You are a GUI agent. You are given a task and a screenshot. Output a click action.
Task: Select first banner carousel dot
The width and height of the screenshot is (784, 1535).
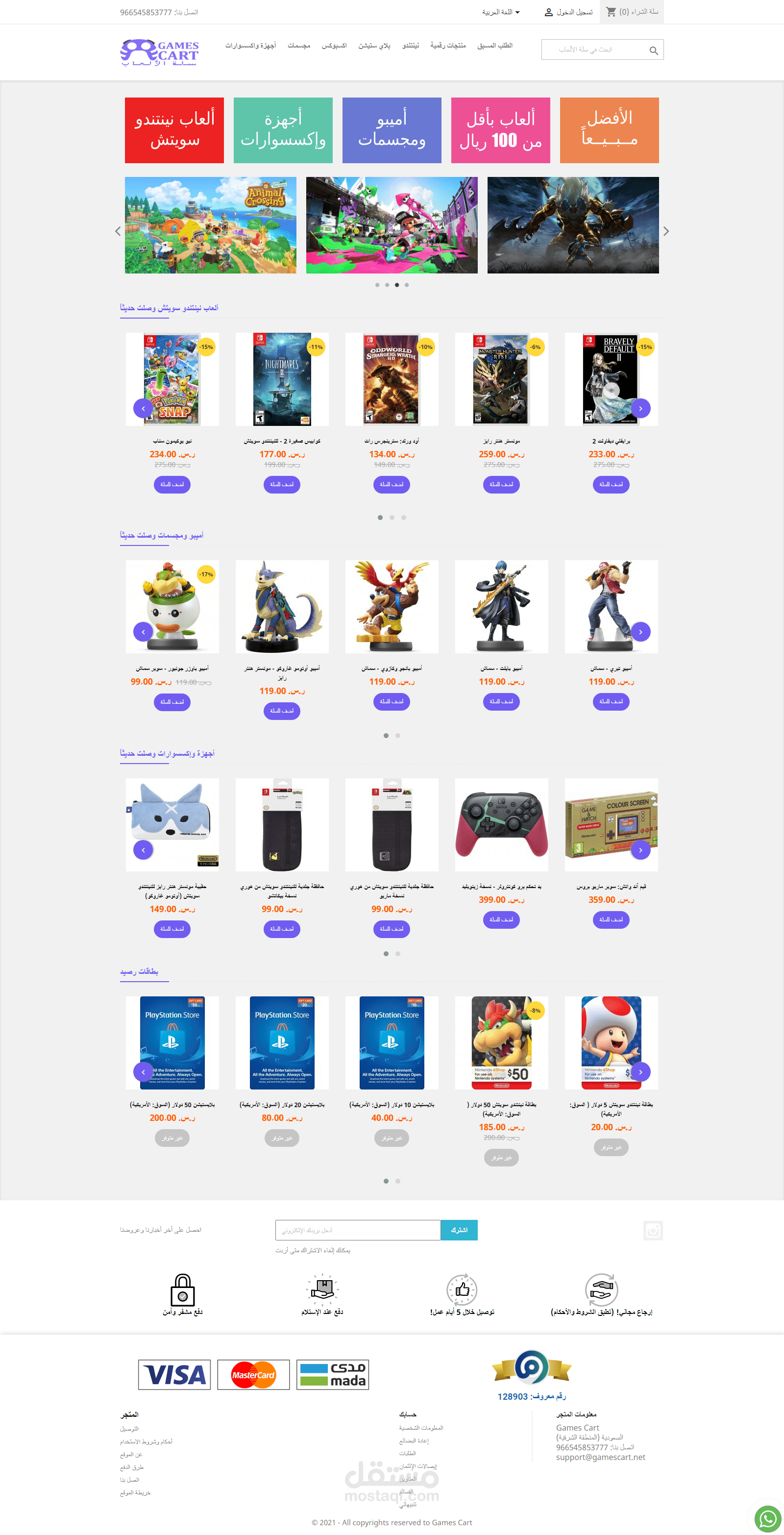coord(377,285)
